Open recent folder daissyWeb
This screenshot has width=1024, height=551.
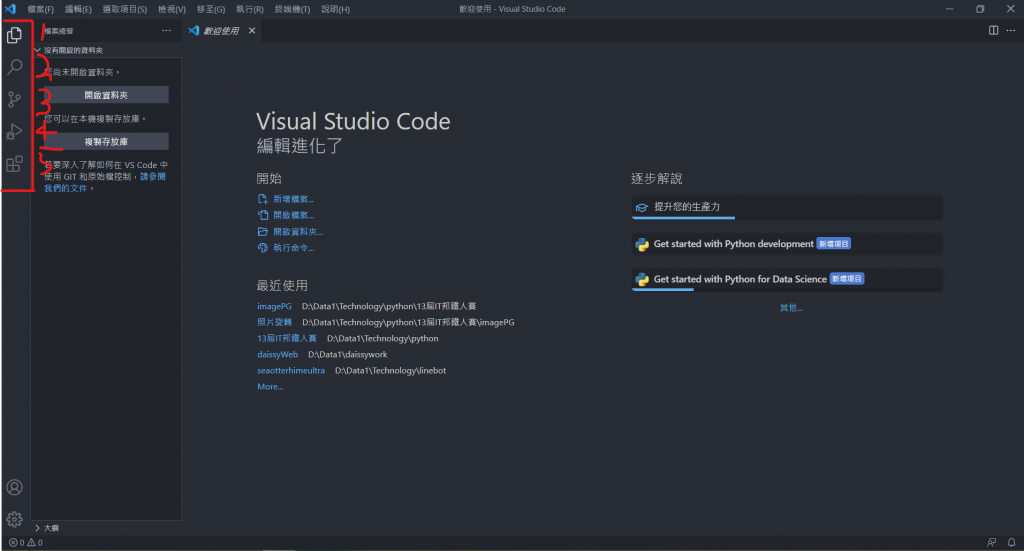[x=278, y=354]
